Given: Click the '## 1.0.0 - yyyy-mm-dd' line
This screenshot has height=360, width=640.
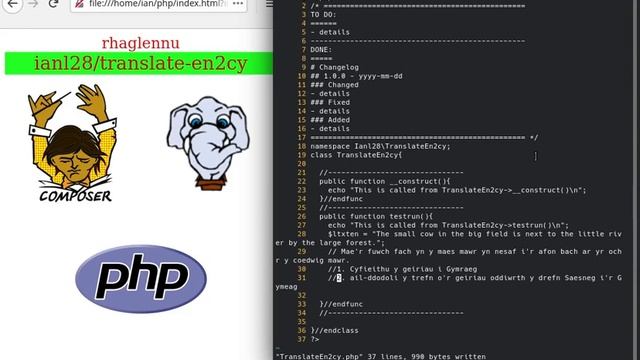Looking at the screenshot, I should click(x=356, y=76).
